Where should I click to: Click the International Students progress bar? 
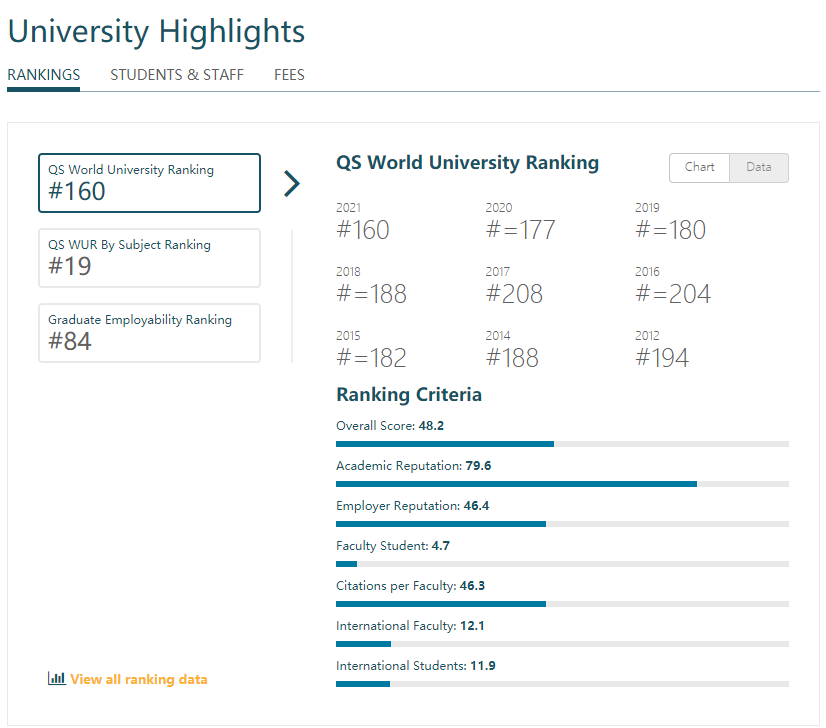click(562, 684)
